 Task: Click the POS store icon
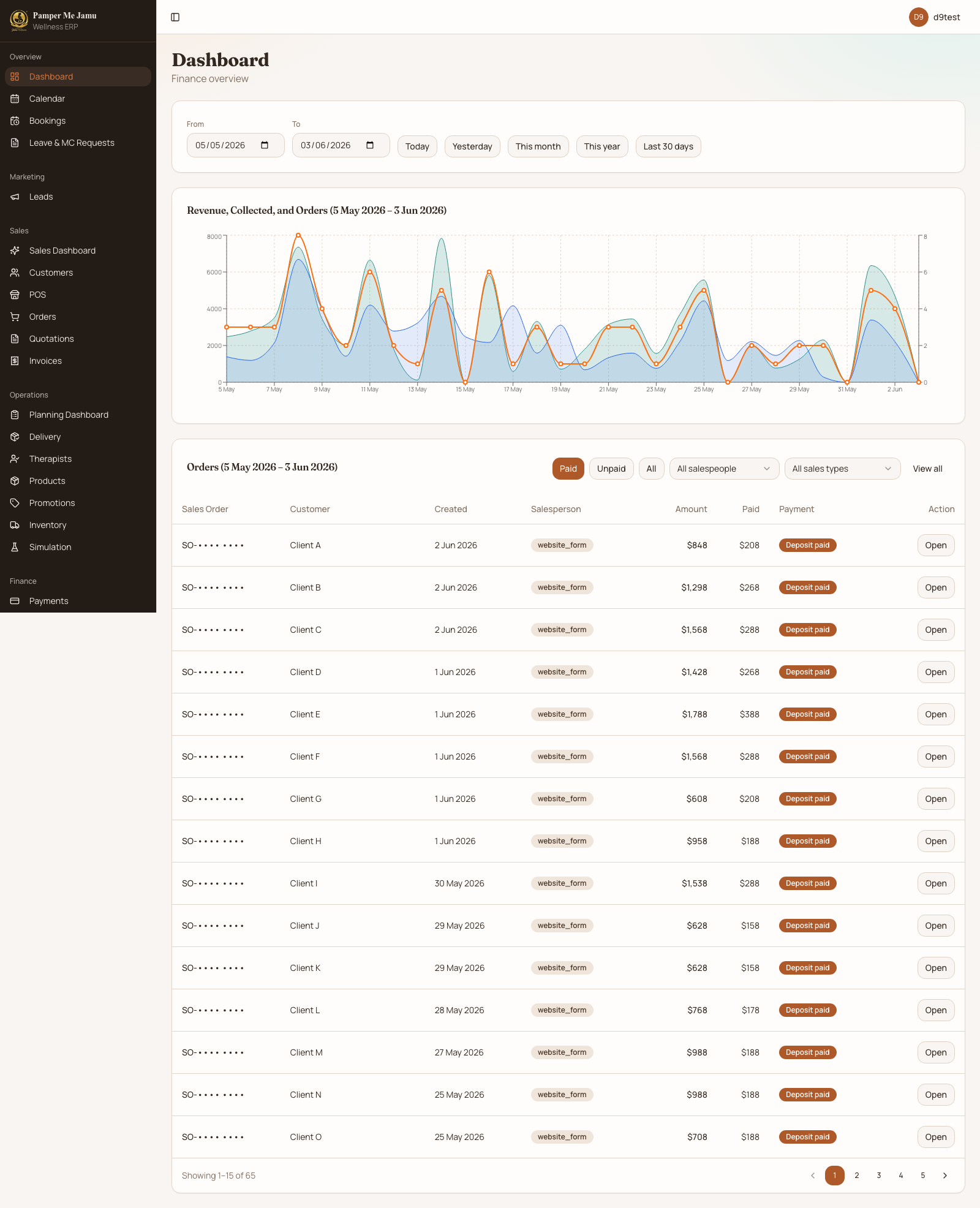pos(15,295)
